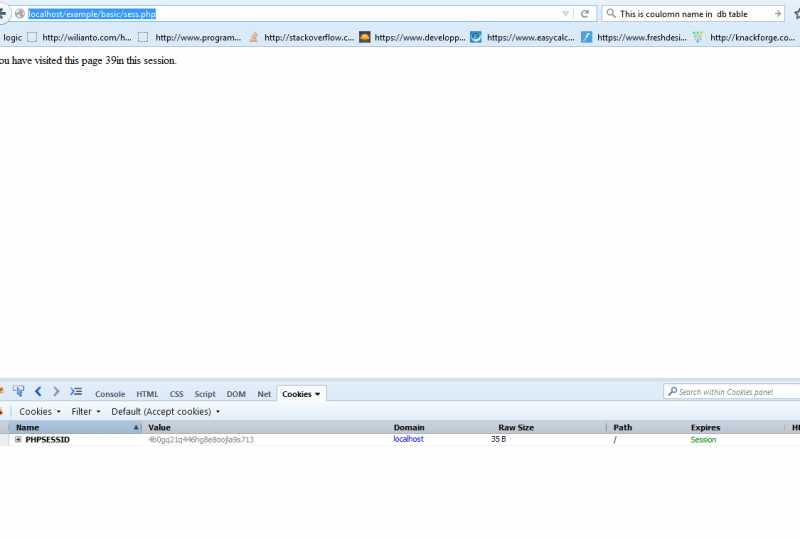800x539 pixels.
Task: Submit search with the arrow button
Action: tap(778, 14)
